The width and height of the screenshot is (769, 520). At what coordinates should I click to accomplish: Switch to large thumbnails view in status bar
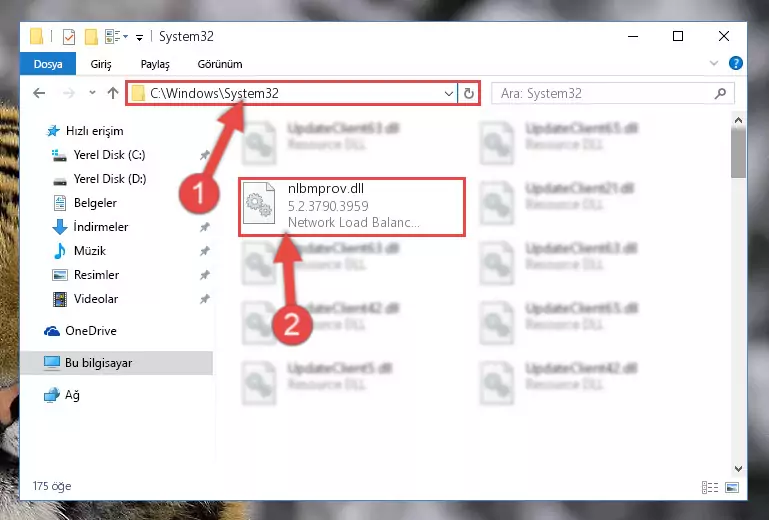732,487
